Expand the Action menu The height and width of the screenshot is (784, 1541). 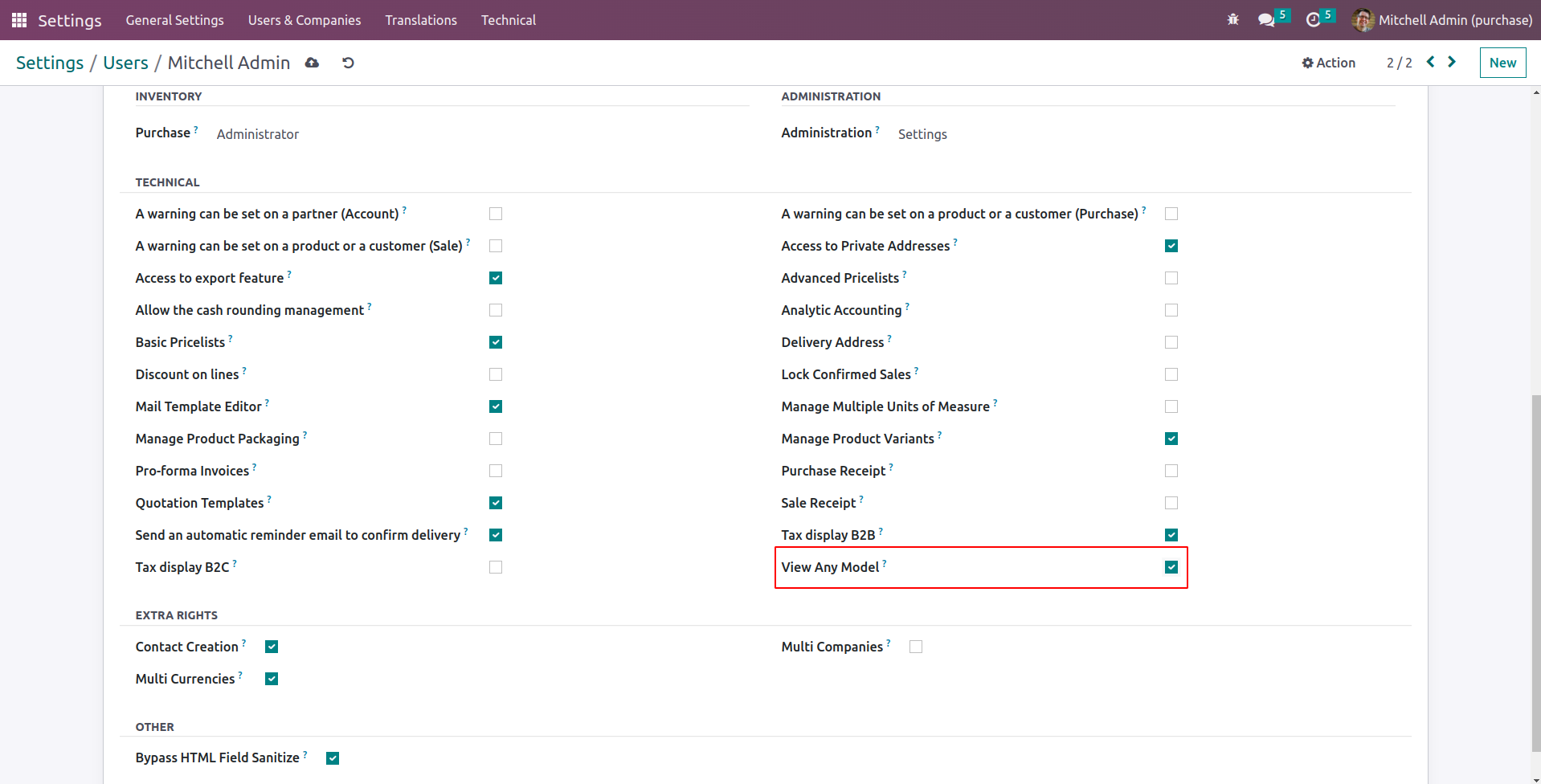1328,63
